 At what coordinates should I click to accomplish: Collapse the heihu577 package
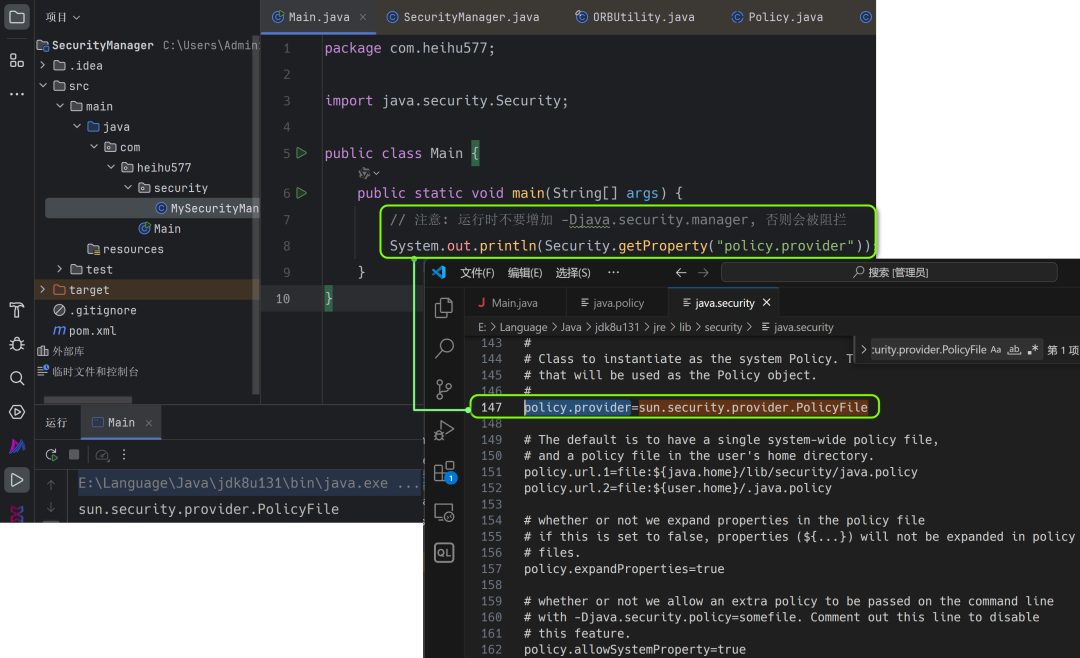point(111,167)
